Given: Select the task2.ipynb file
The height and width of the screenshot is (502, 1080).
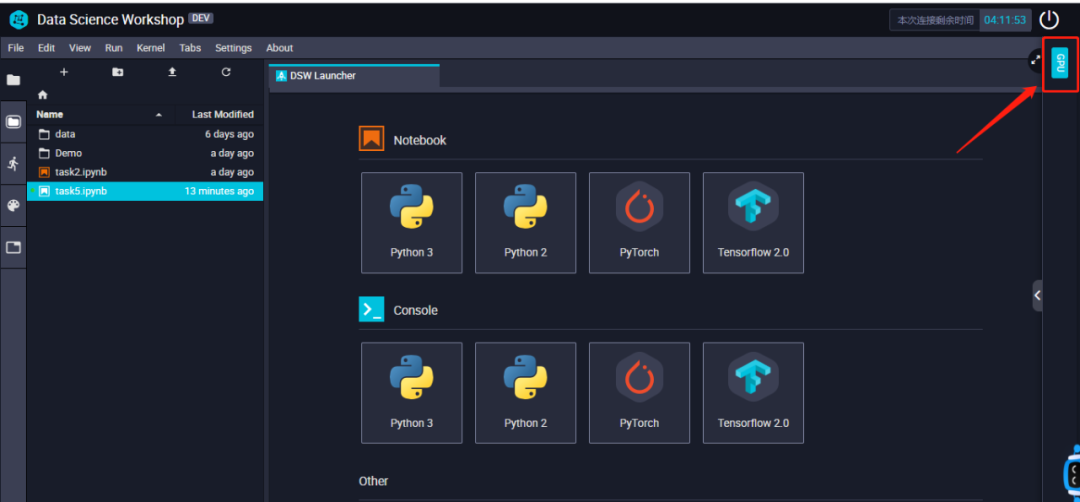Looking at the screenshot, I should 145,172.
